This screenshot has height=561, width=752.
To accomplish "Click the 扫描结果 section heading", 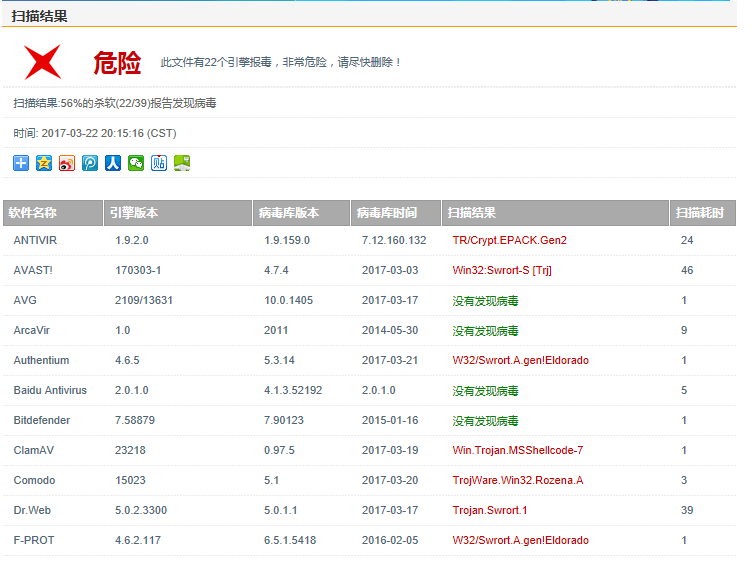I will click(39, 16).
